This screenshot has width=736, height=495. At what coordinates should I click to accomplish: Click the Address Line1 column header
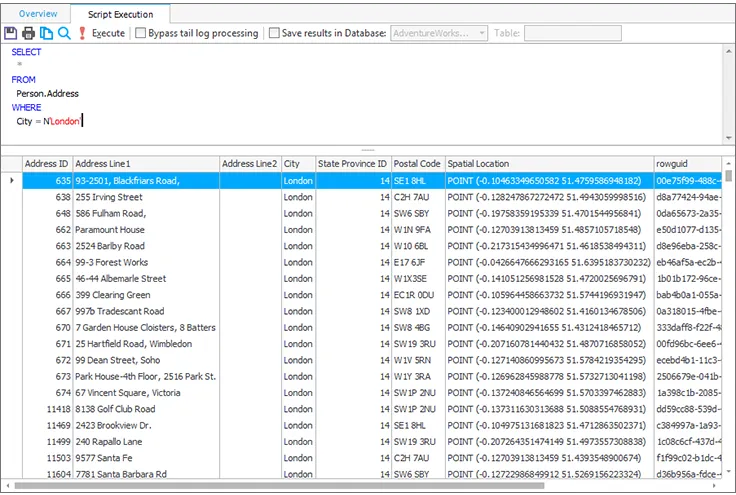click(146, 164)
